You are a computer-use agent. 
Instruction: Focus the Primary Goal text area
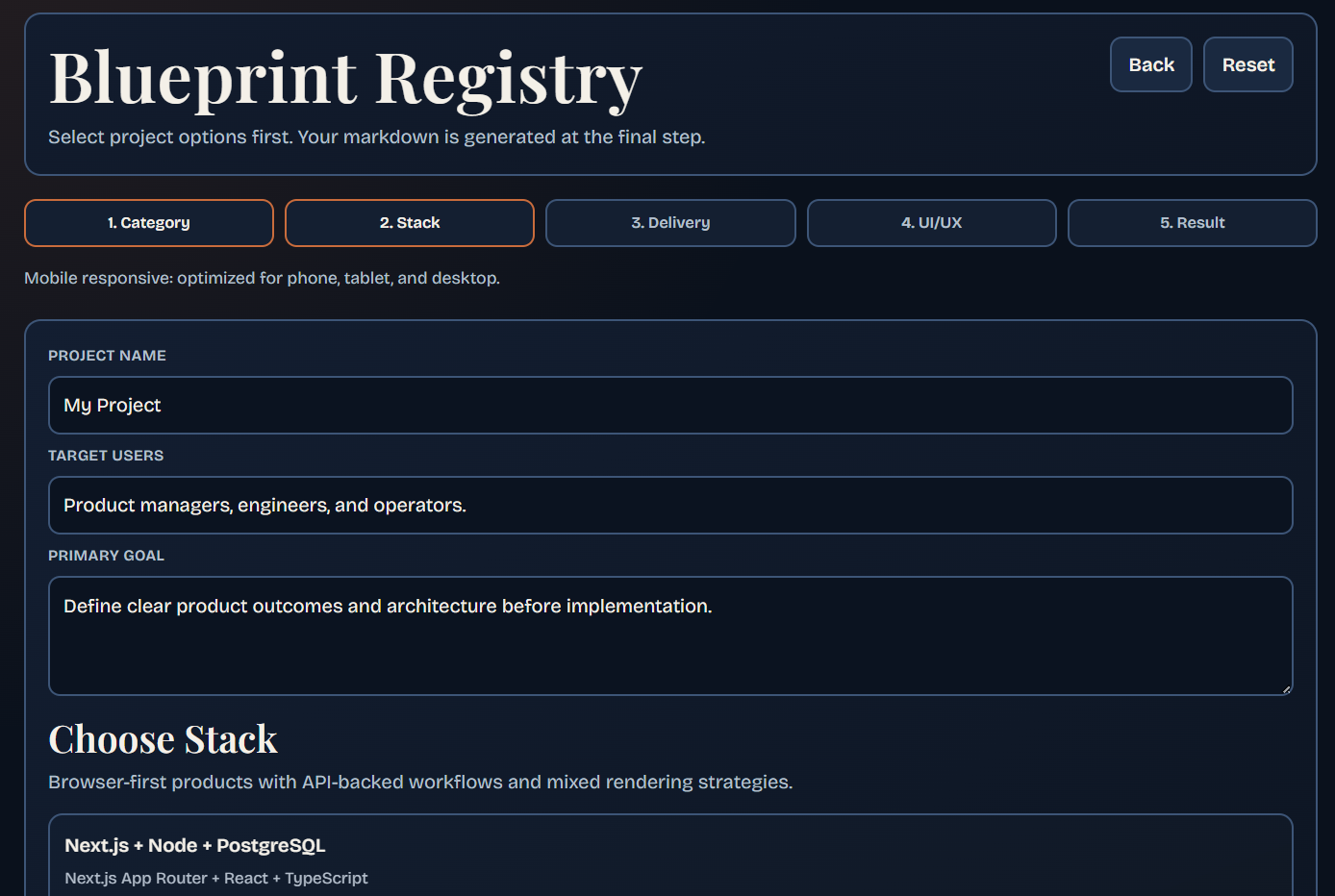coord(670,635)
